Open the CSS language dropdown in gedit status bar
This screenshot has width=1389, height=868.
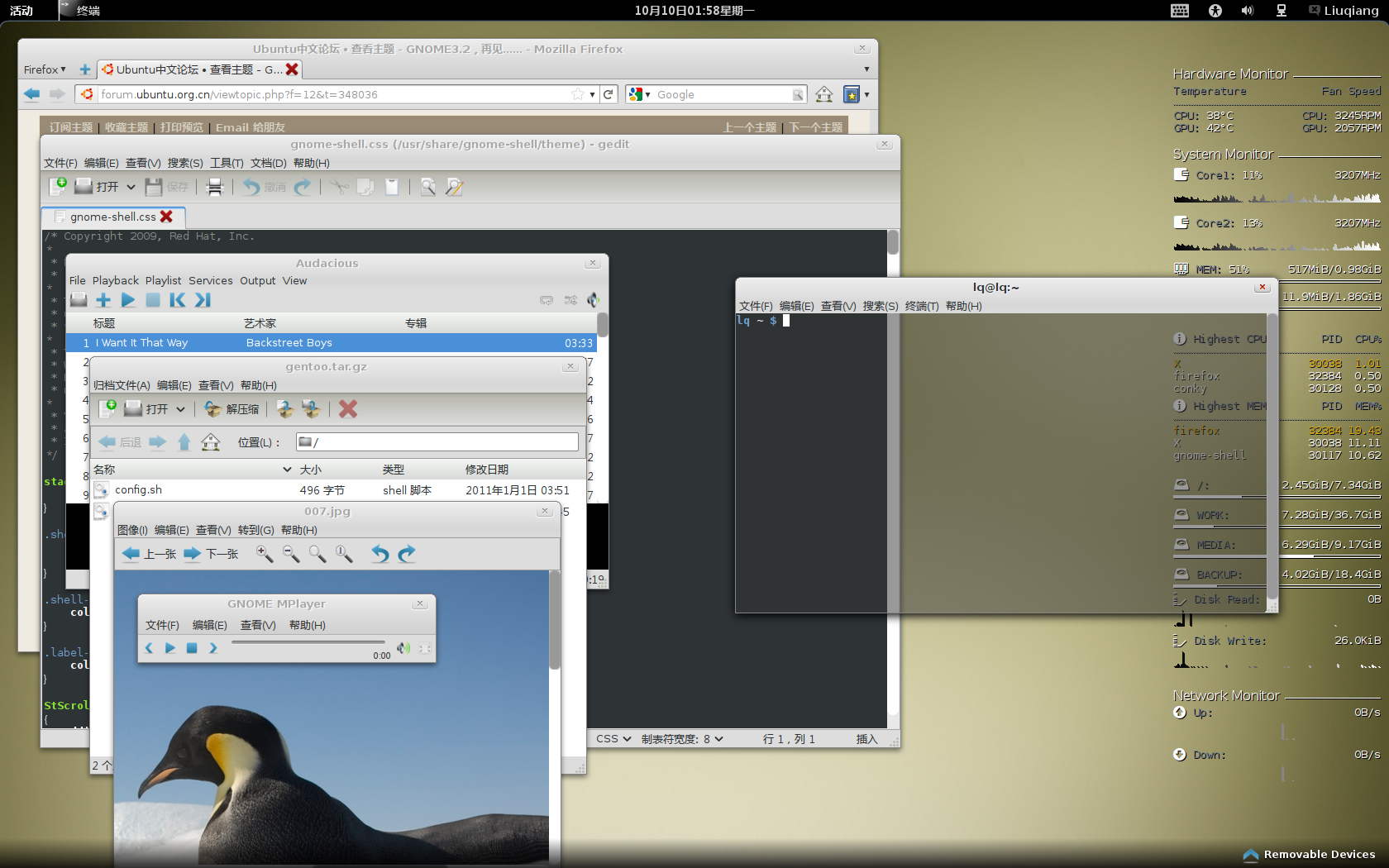coord(613,739)
